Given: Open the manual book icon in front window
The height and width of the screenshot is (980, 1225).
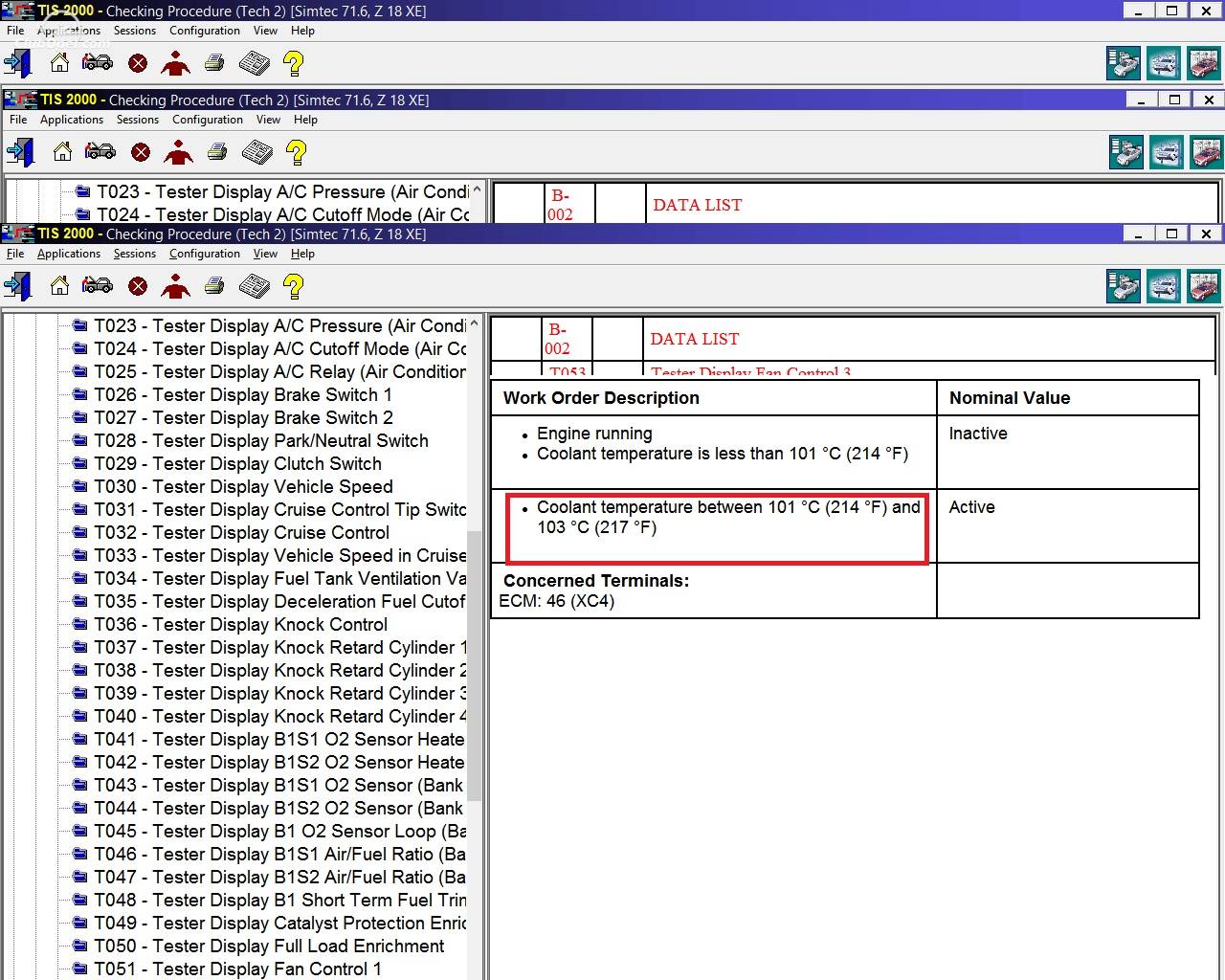Looking at the screenshot, I should coord(254,285).
